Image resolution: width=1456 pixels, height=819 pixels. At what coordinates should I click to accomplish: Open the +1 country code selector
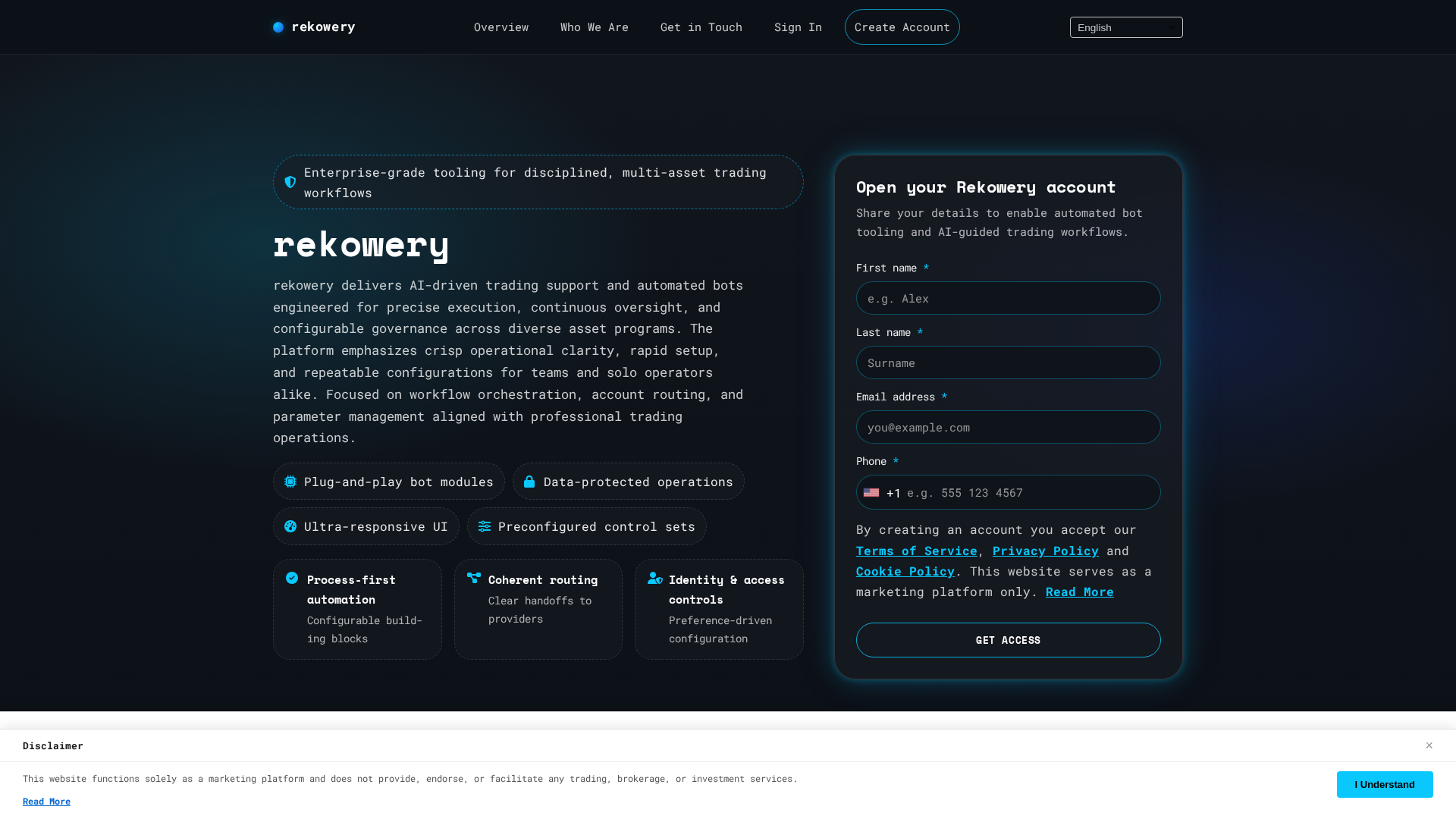882,493
